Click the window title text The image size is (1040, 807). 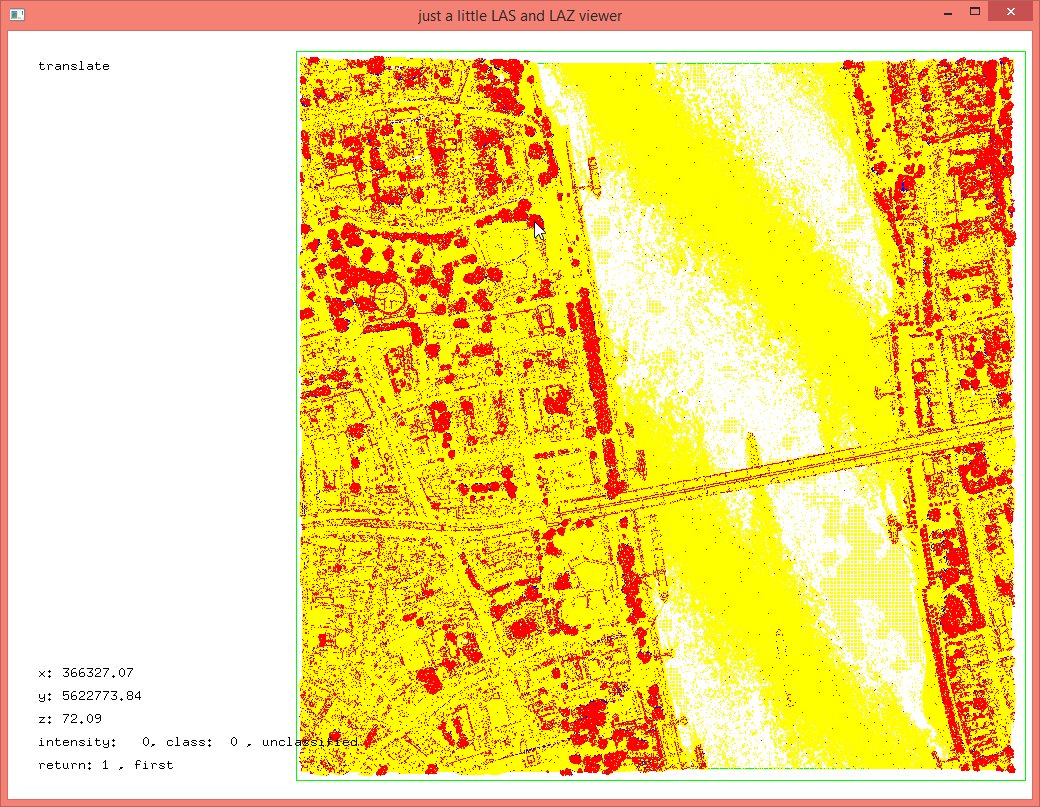point(520,15)
